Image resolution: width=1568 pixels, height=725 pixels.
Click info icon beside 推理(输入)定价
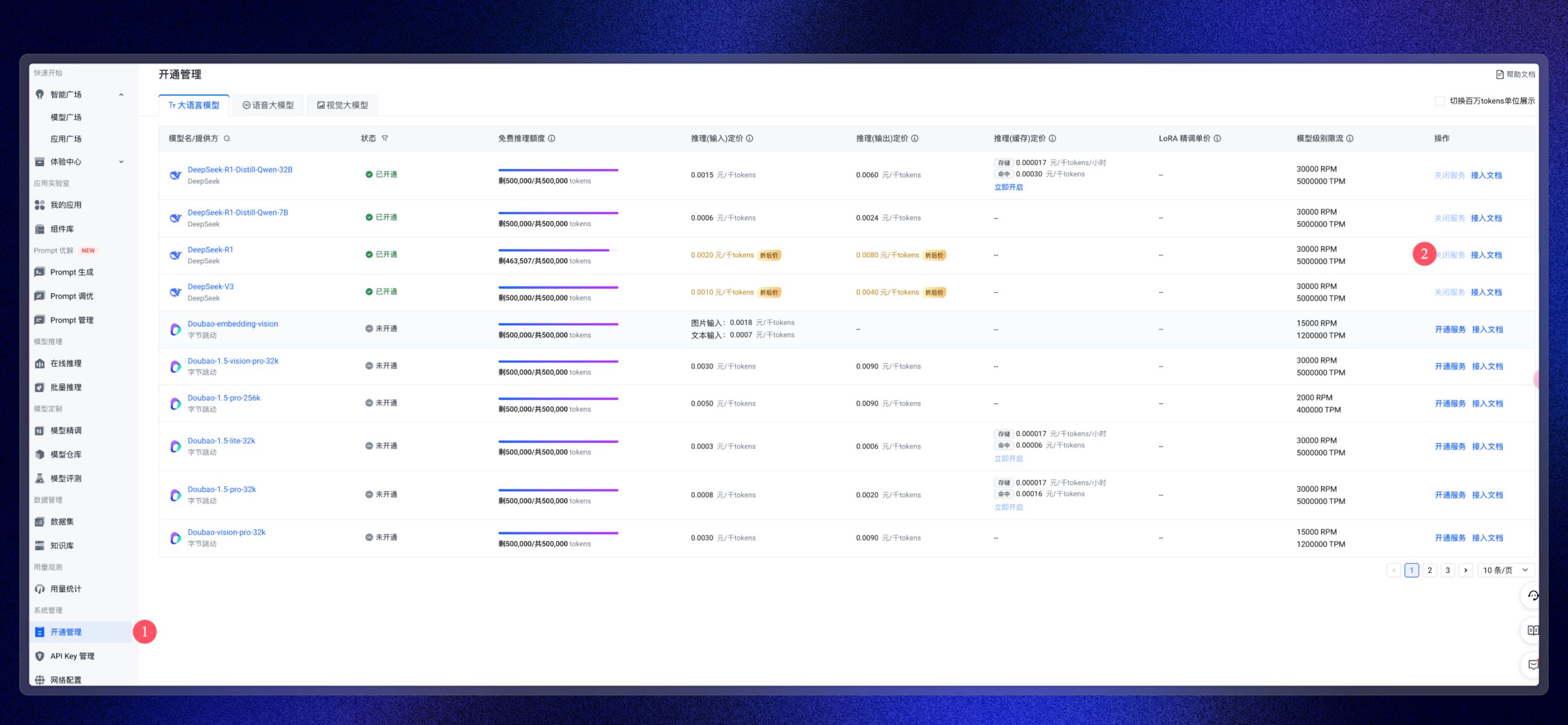click(750, 139)
